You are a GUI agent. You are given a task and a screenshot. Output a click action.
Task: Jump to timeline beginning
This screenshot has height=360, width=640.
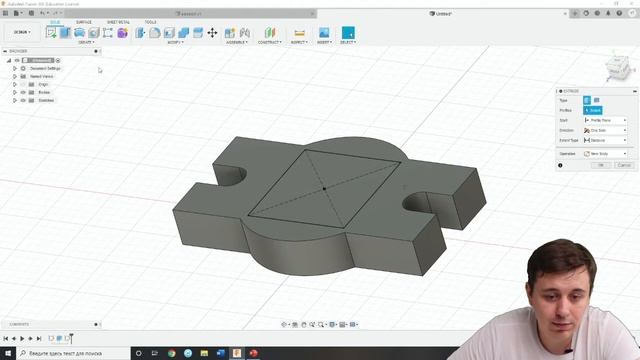point(5,338)
